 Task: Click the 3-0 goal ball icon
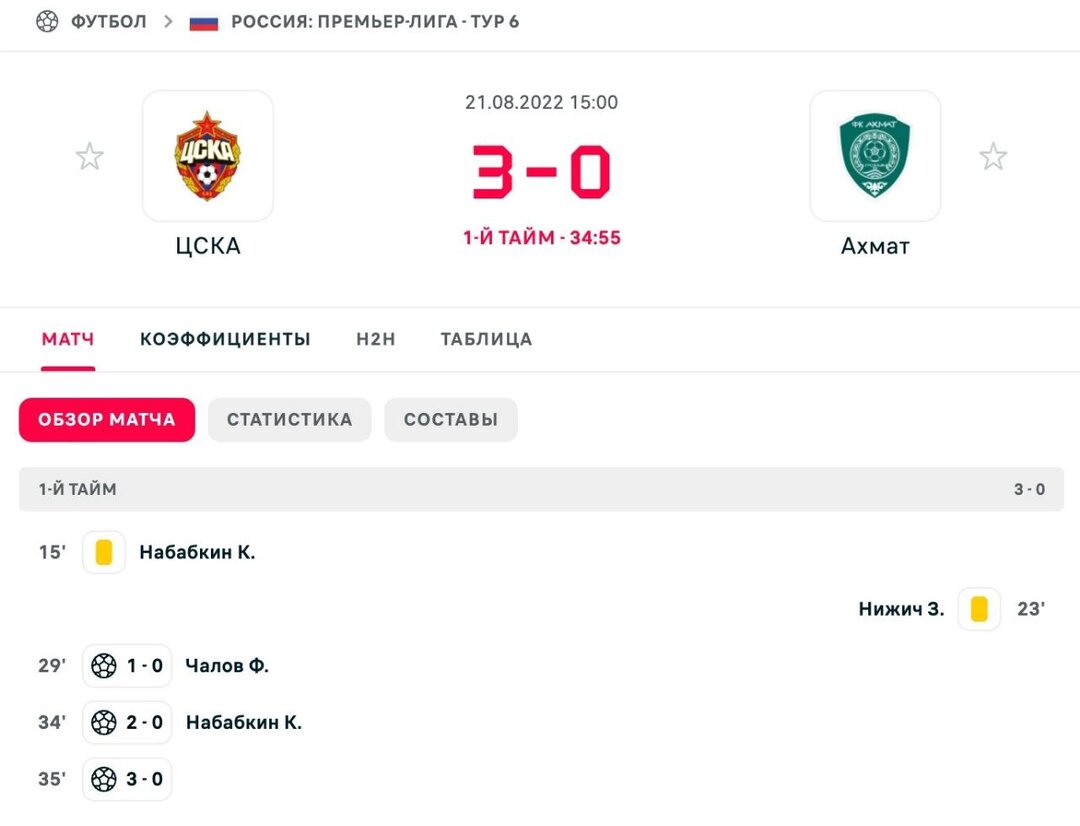pyautogui.click(x=104, y=779)
